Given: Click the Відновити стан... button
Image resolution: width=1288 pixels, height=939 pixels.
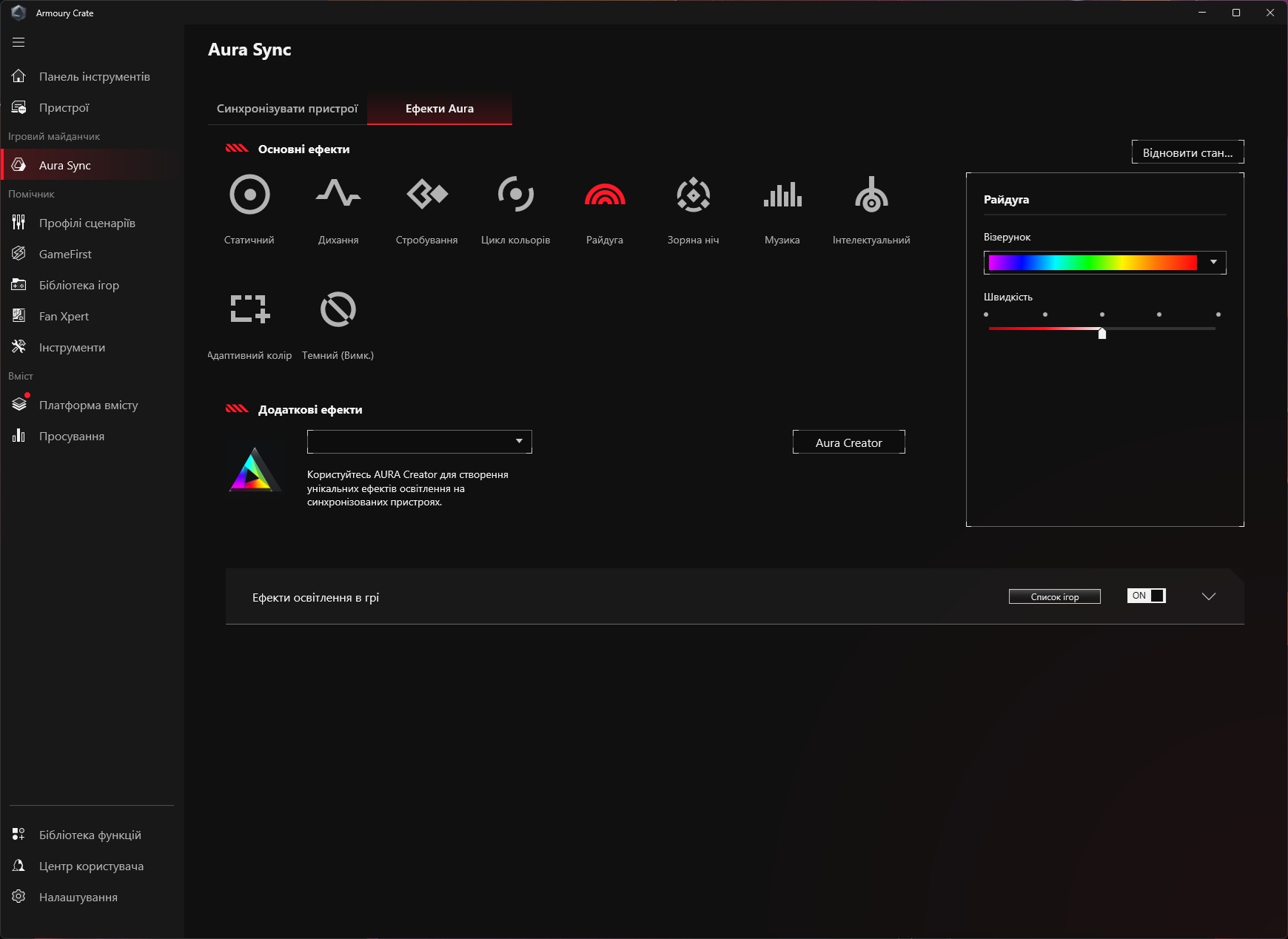Looking at the screenshot, I should click(1188, 152).
